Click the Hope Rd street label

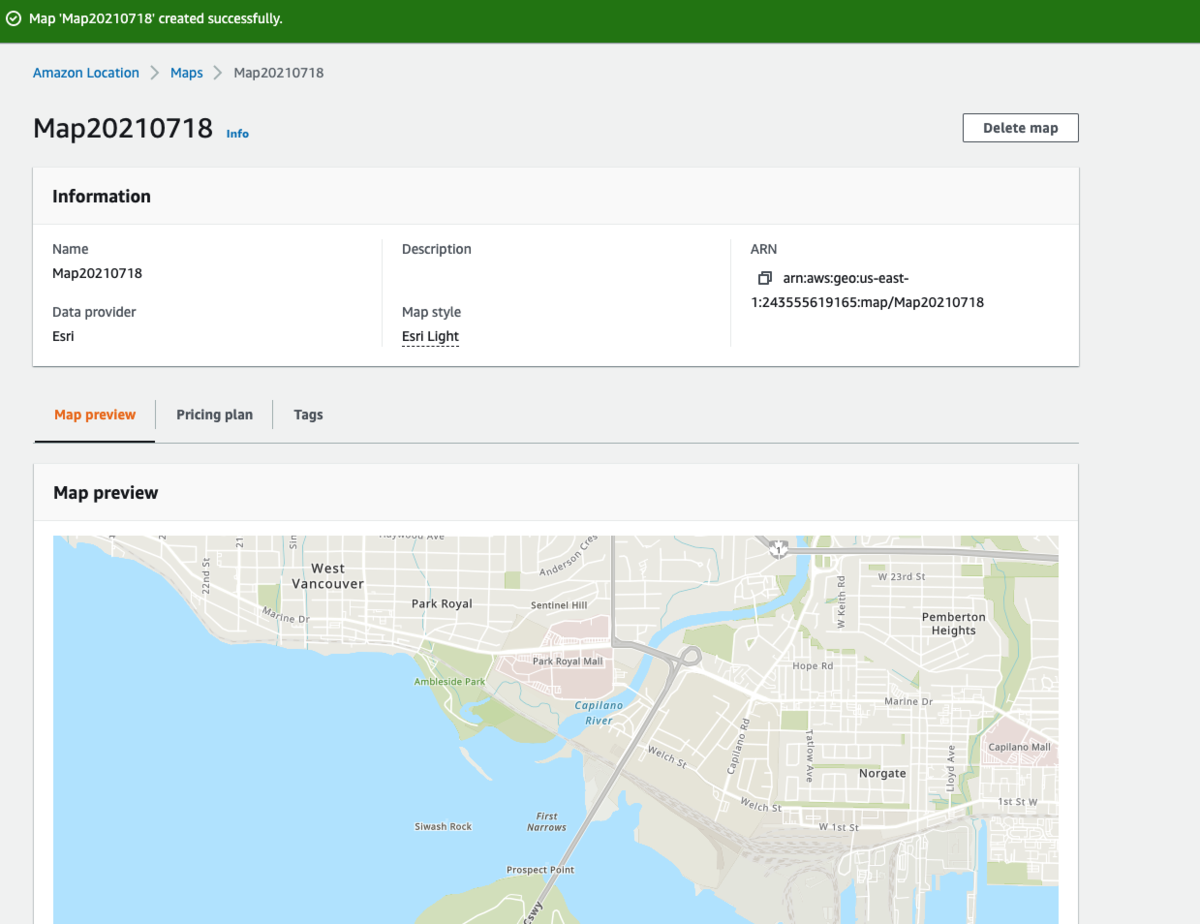(x=812, y=666)
